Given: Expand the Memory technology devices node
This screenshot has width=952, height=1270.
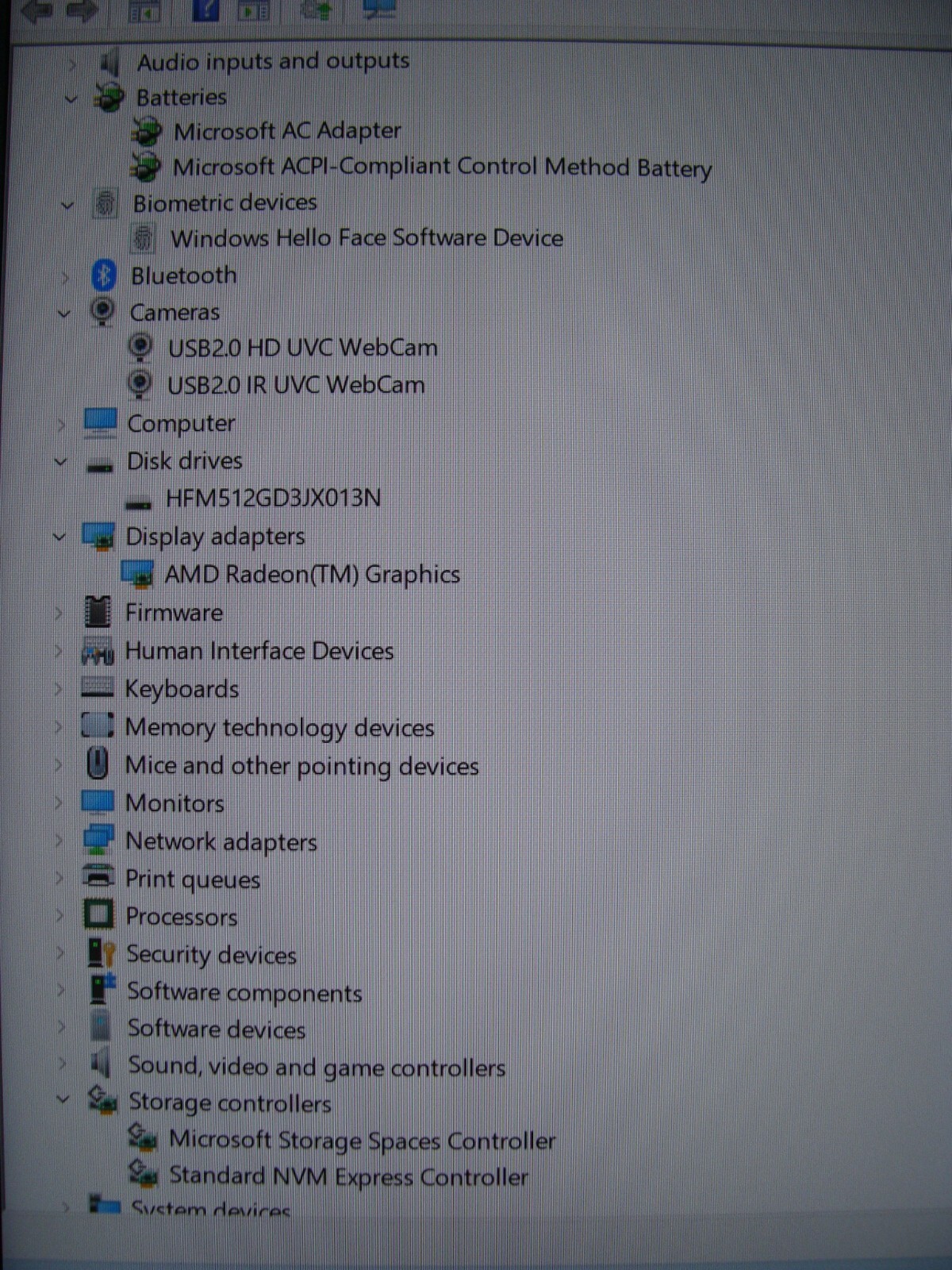Looking at the screenshot, I should click(x=58, y=726).
